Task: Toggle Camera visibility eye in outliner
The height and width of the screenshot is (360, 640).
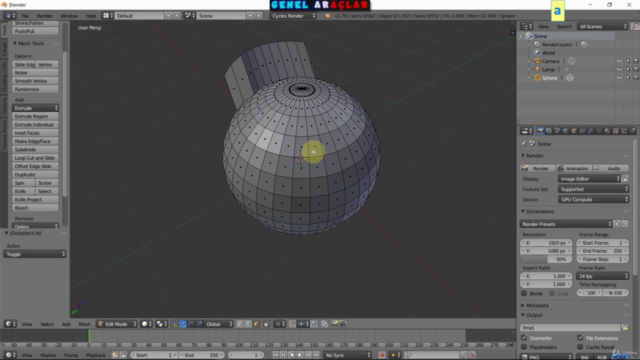Action: click(x=619, y=61)
